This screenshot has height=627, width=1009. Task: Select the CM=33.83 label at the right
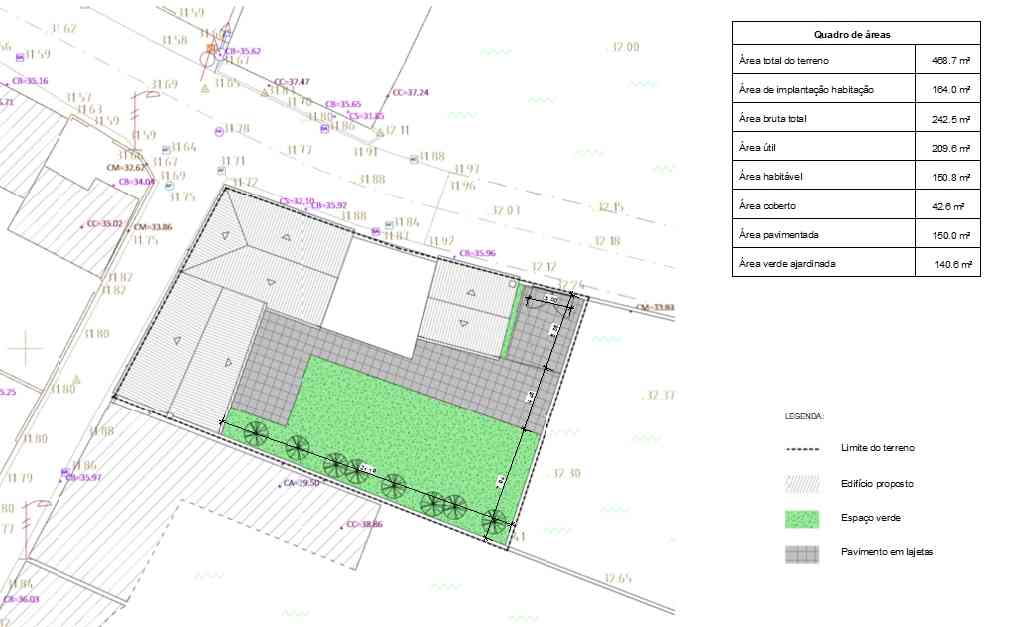[655, 307]
